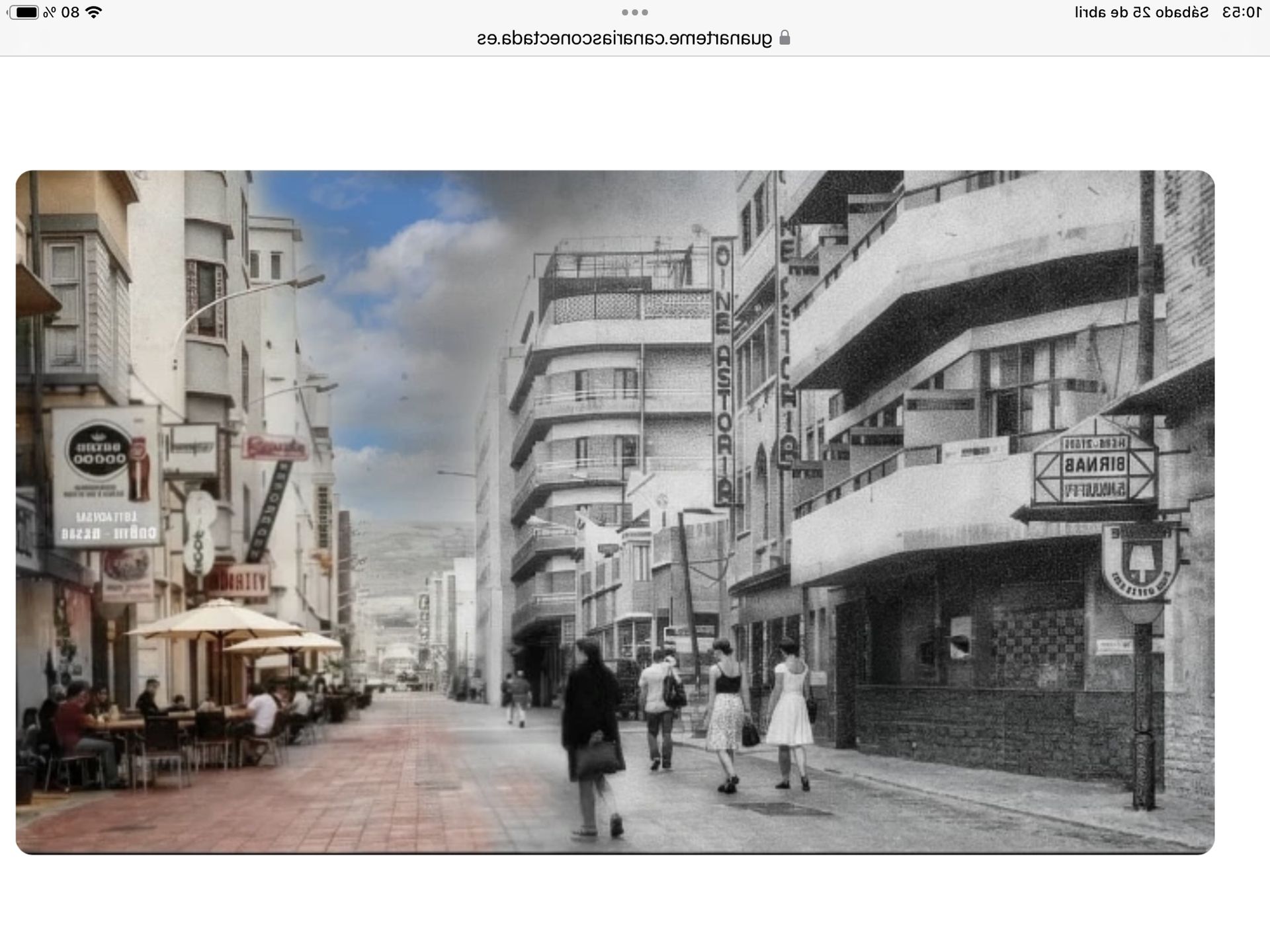Tap the Wi-Fi status icon
The width and height of the screenshot is (1270, 952).
click(94, 13)
